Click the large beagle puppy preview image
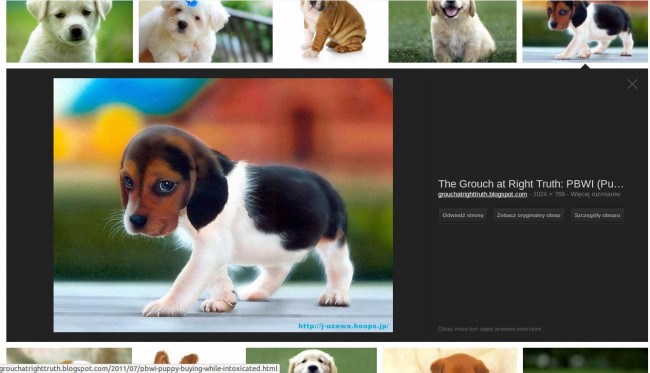Image resolution: width=650 pixels, height=373 pixels. click(x=223, y=205)
